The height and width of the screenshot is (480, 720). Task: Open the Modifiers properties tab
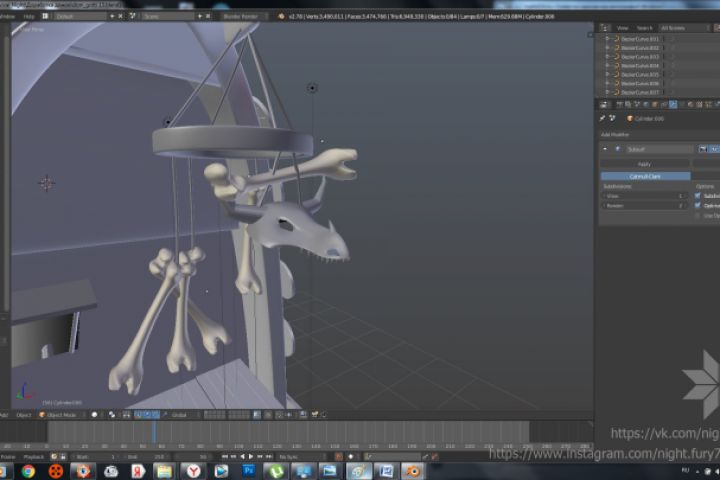[673, 105]
